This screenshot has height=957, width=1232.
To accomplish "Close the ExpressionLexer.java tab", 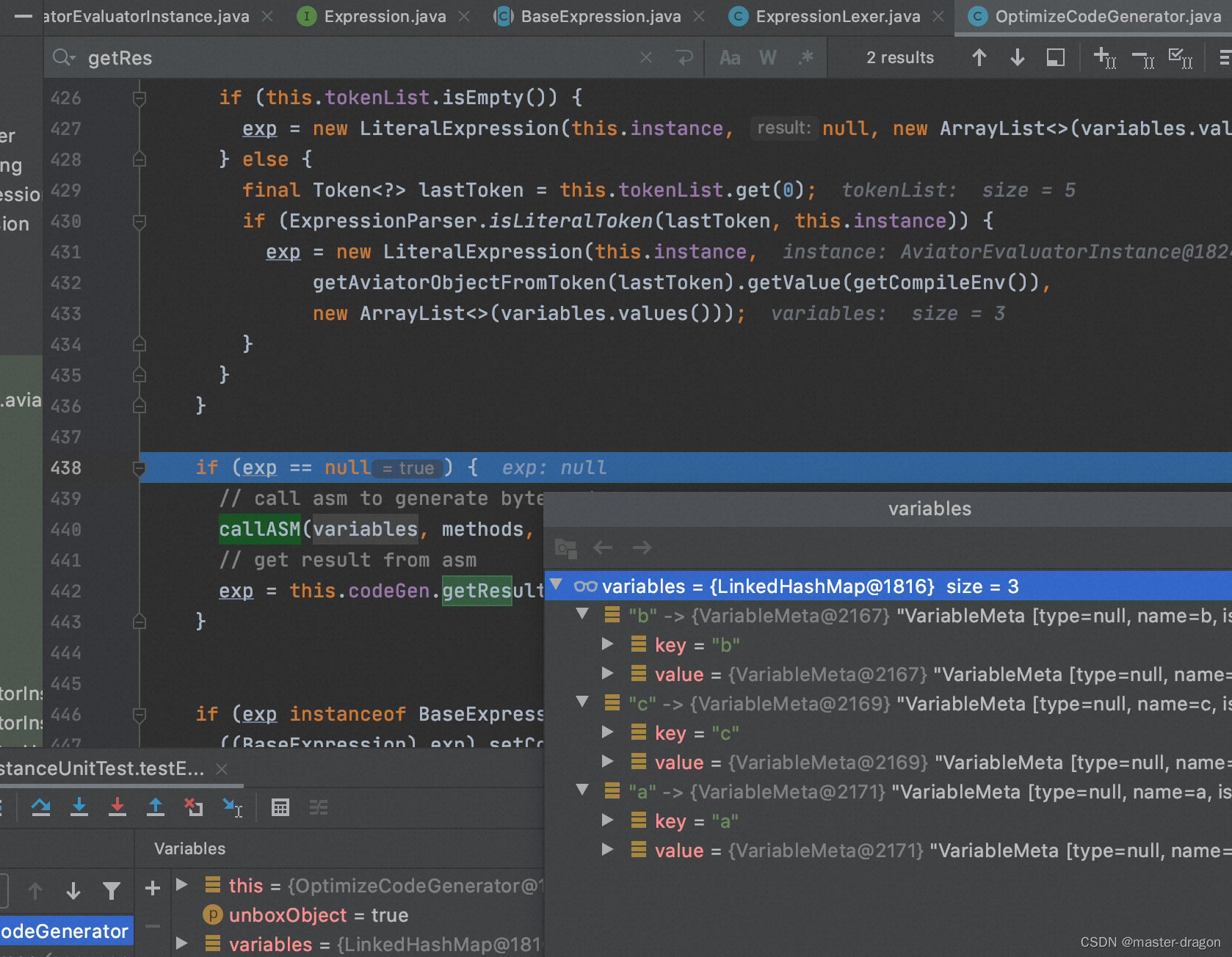I will pos(938,16).
